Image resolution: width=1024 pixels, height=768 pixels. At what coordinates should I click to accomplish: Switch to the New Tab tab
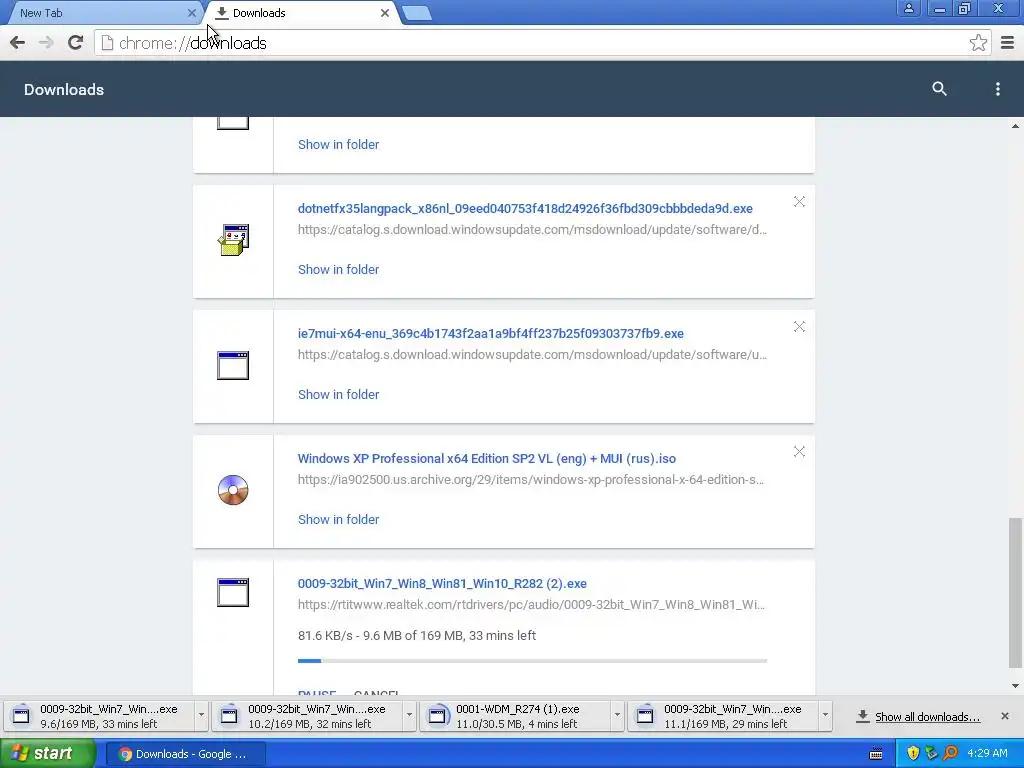(102, 13)
